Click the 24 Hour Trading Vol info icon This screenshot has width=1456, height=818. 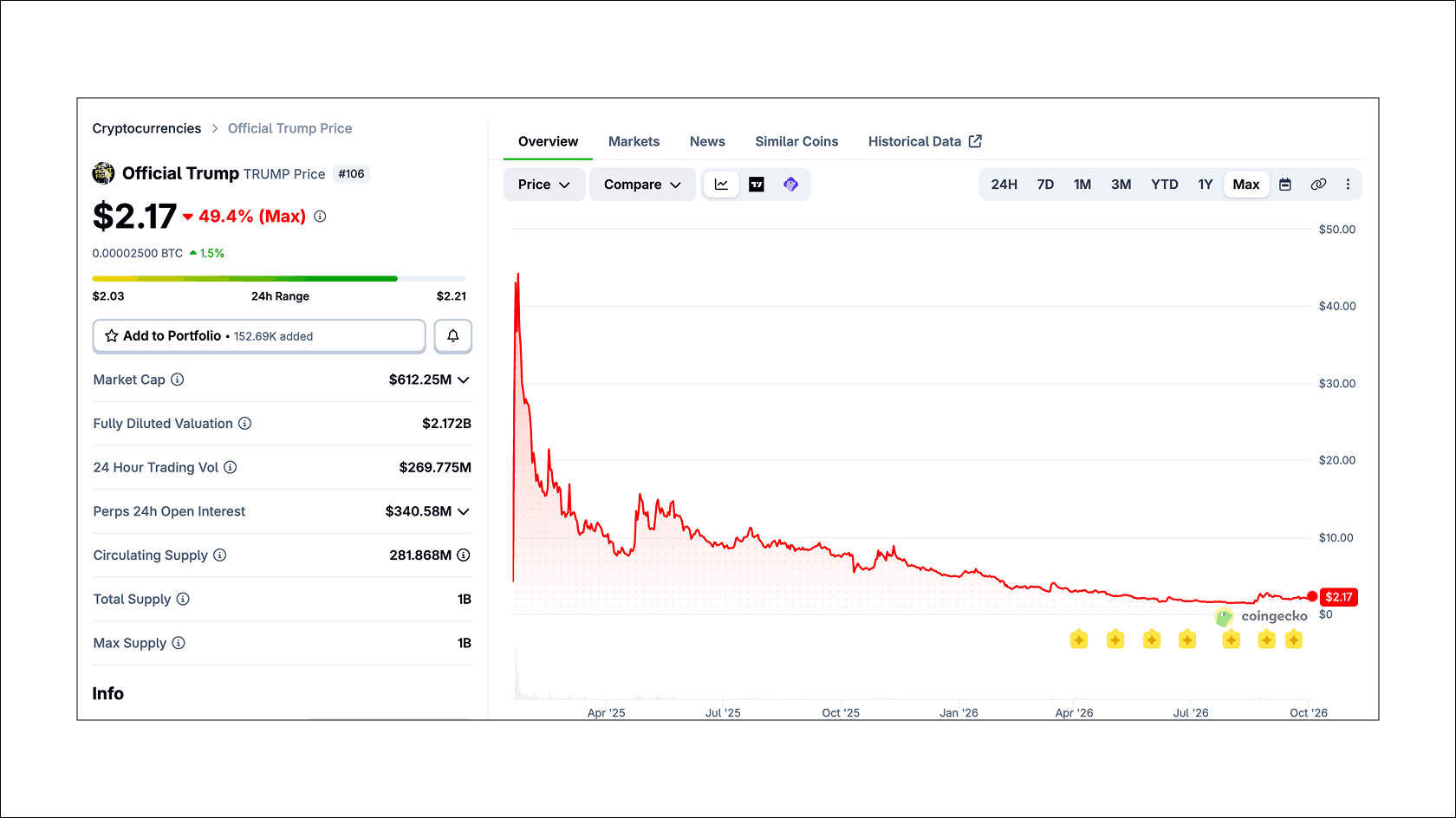tap(230, 467)
